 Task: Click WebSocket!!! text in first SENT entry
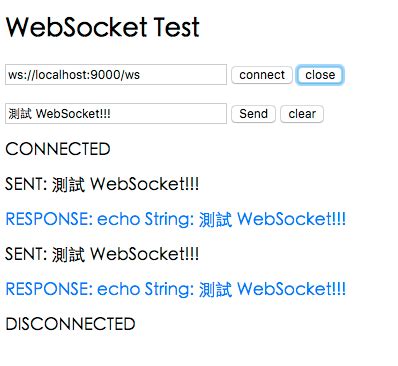click(145, 184)
